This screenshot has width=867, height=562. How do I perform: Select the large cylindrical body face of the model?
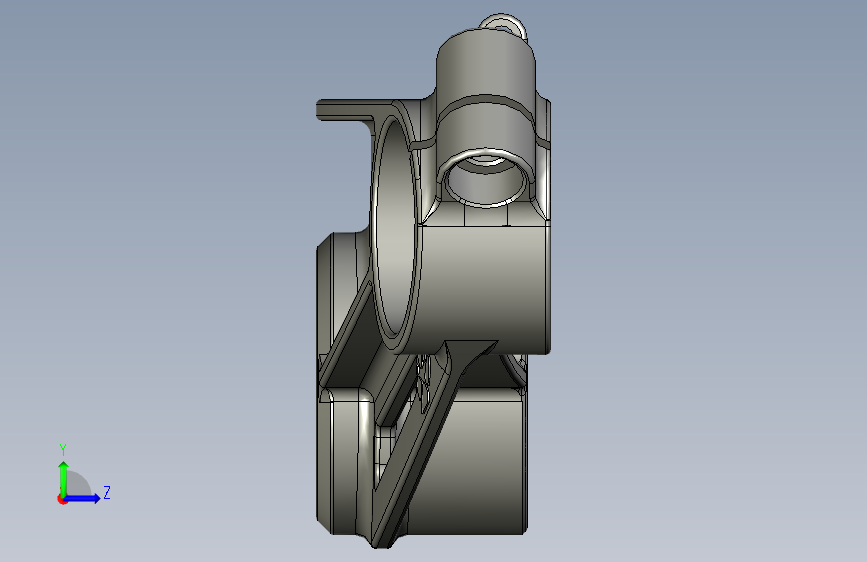click(484, 288)
